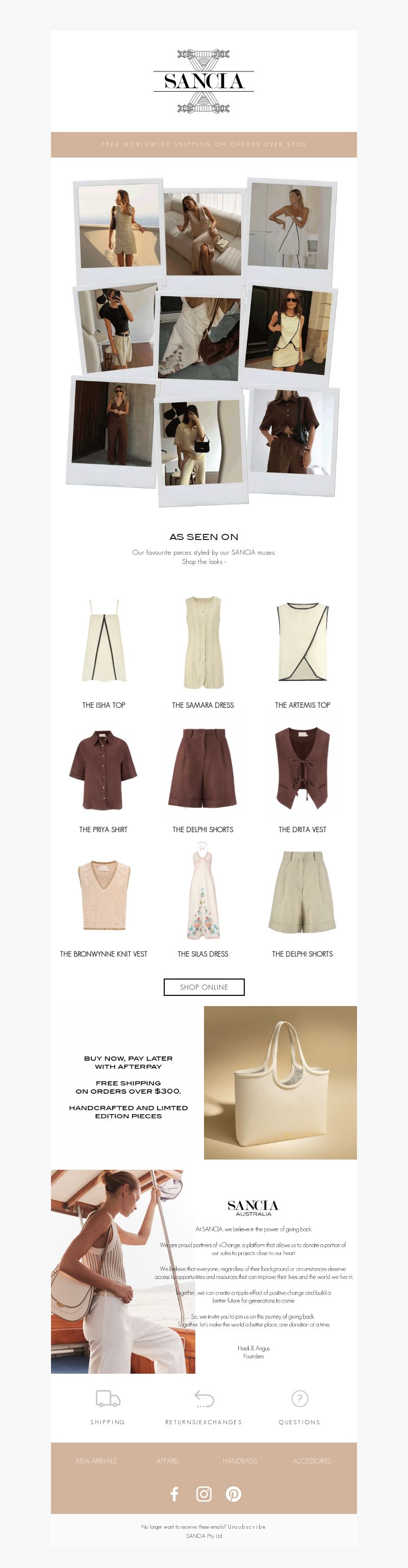Click the questions help icon

[x=299, y=1398]
